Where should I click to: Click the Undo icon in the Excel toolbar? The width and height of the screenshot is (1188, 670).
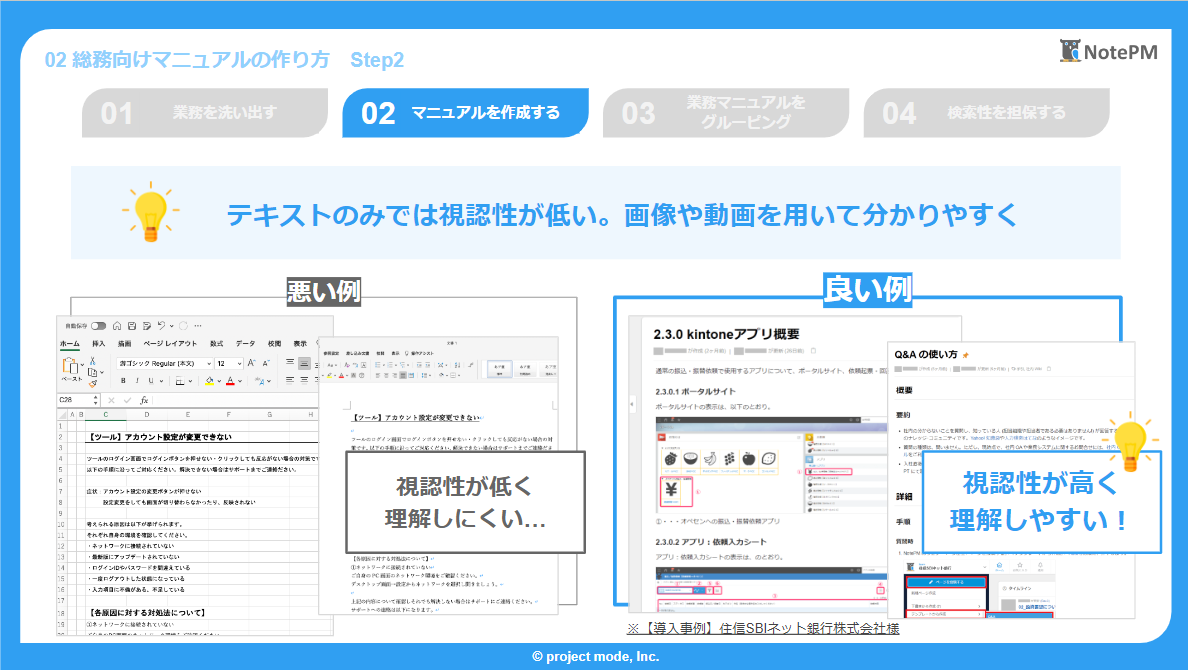162,326
